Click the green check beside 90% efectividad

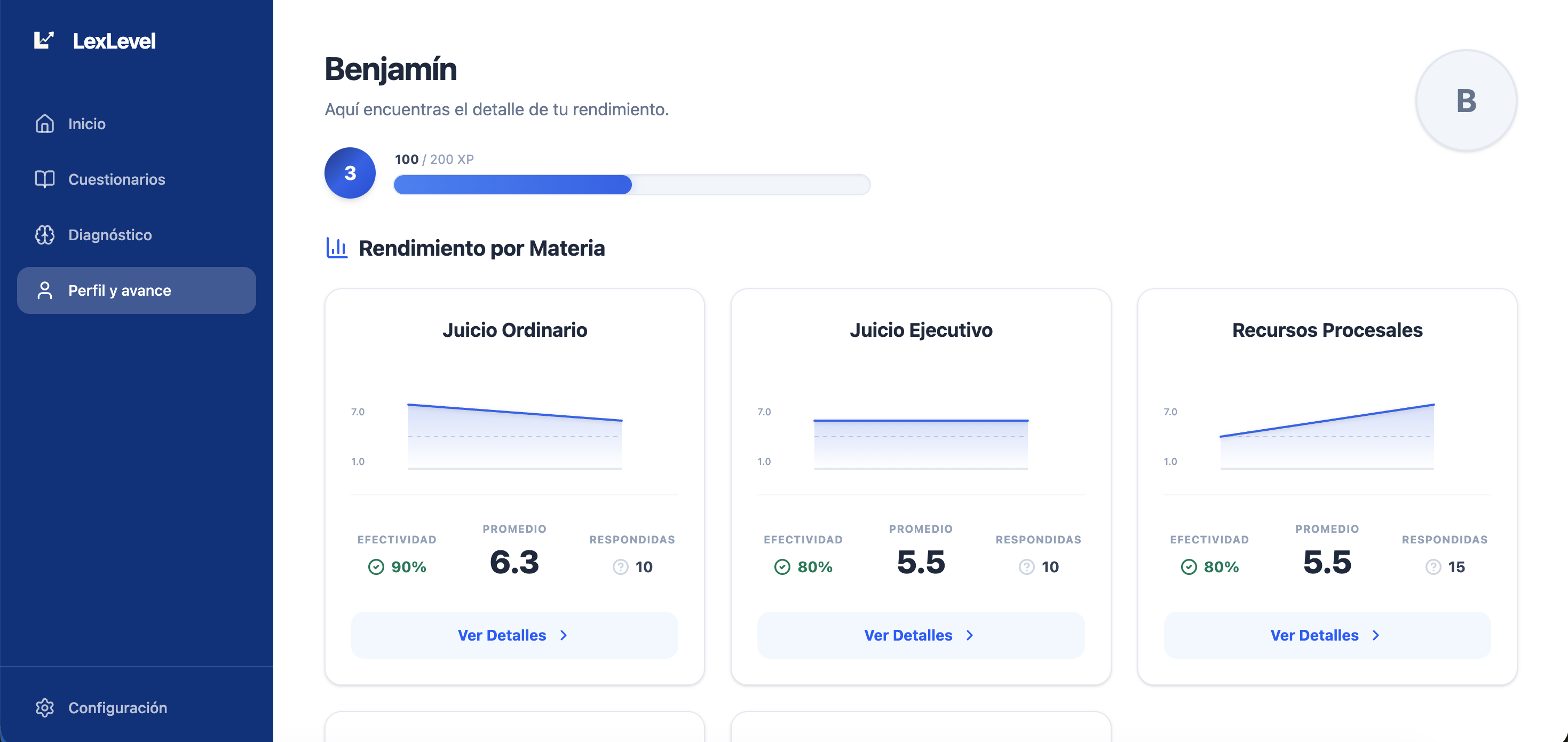(x=376, y=567)
